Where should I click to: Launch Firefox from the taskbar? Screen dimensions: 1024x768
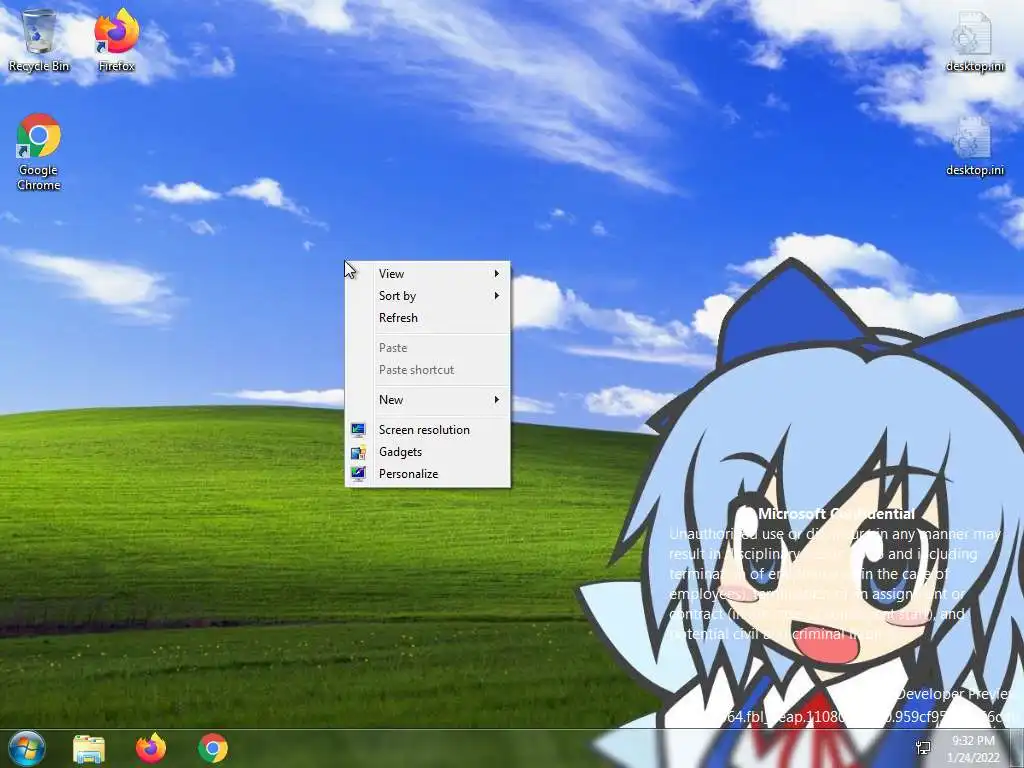coord(151,748)
